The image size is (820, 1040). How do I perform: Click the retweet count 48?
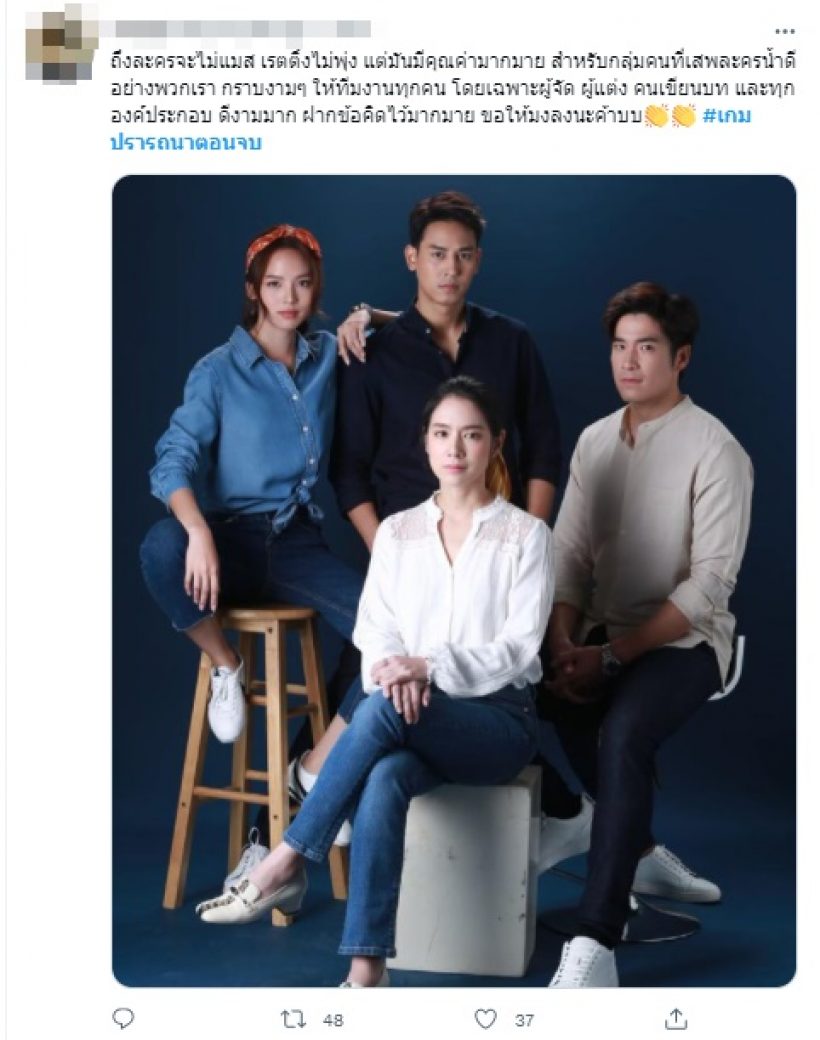coord(333,1019)
